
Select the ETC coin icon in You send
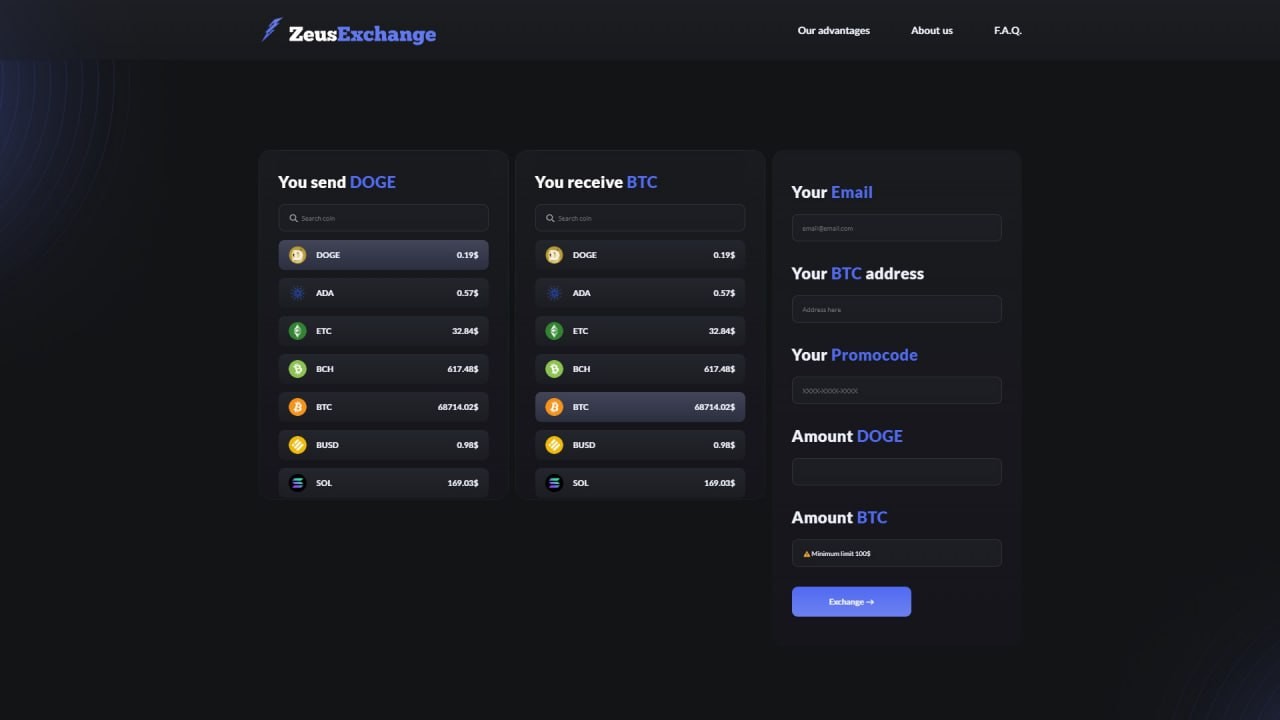pos(297,331)
